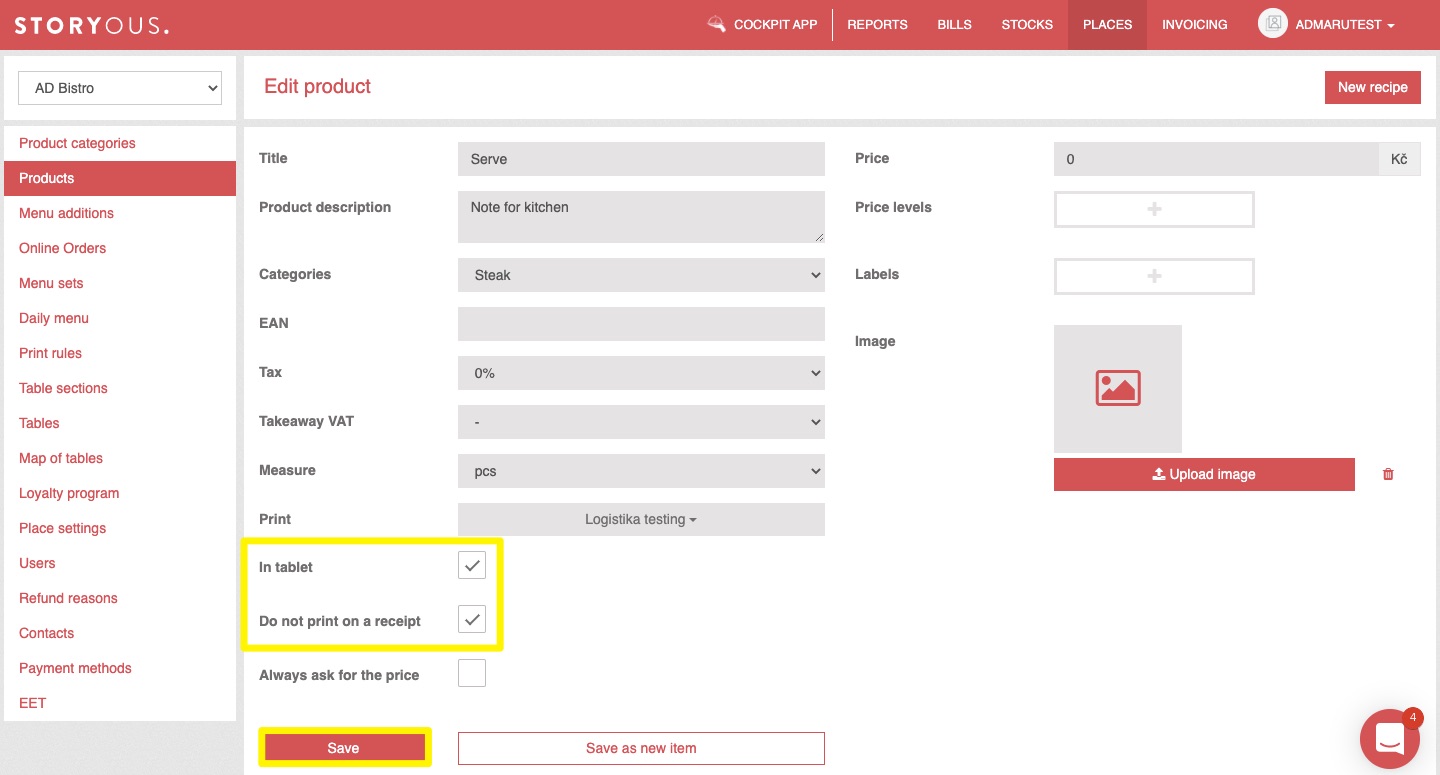The image size is (1440, 775).
Task: Click the image placeholder thumbnail
Action: 1118,388
